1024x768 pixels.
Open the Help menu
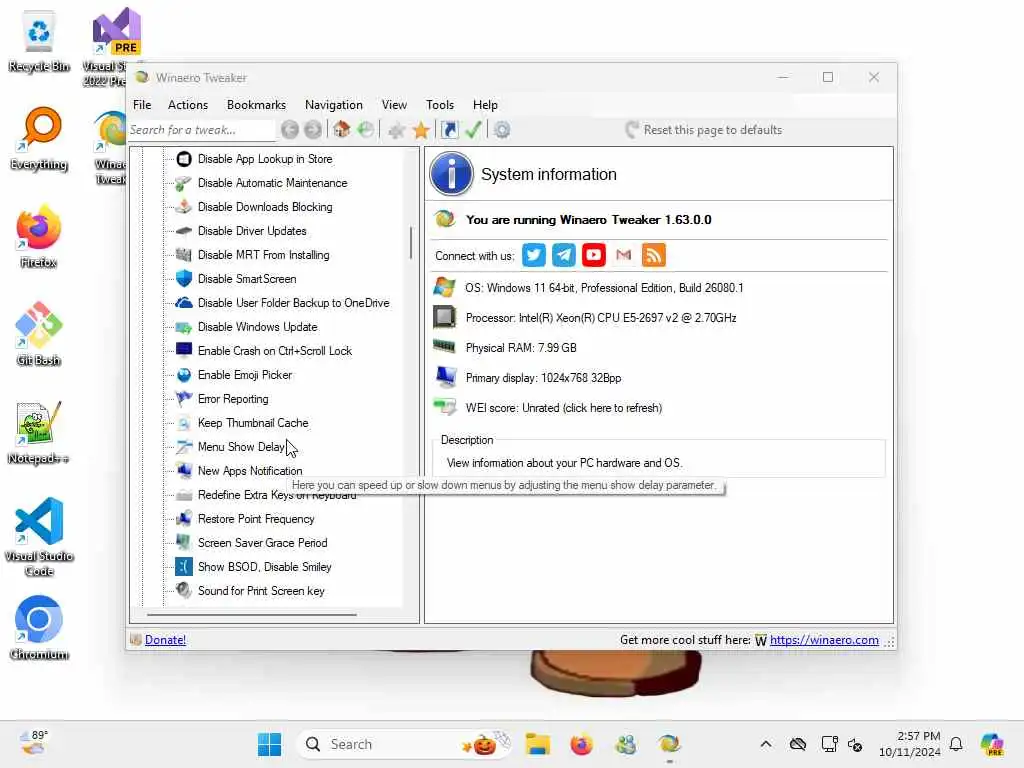[x=485, y=105]
